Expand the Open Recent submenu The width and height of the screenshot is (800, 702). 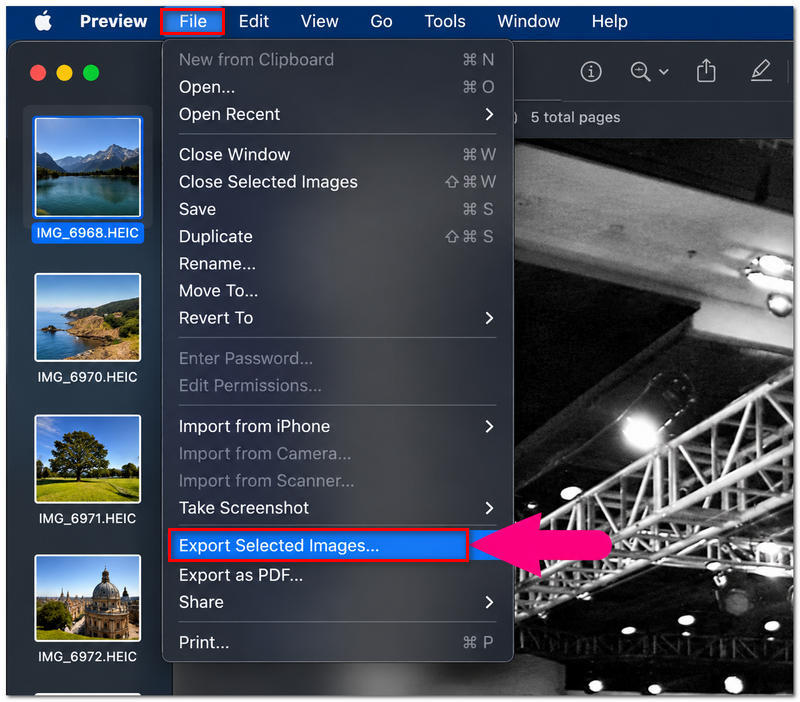[x=337, y=114]
